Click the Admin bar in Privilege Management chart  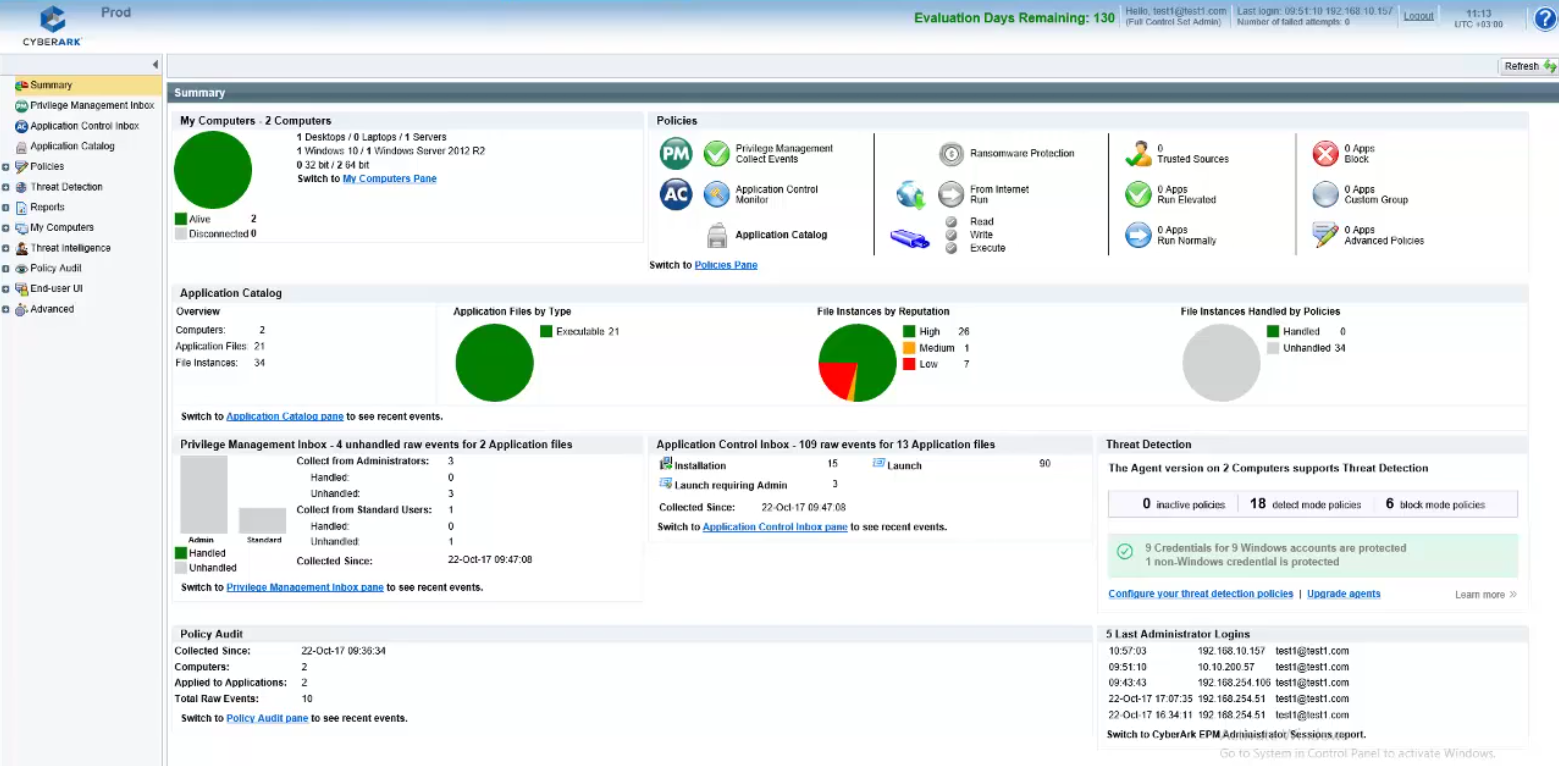(203, 495)
